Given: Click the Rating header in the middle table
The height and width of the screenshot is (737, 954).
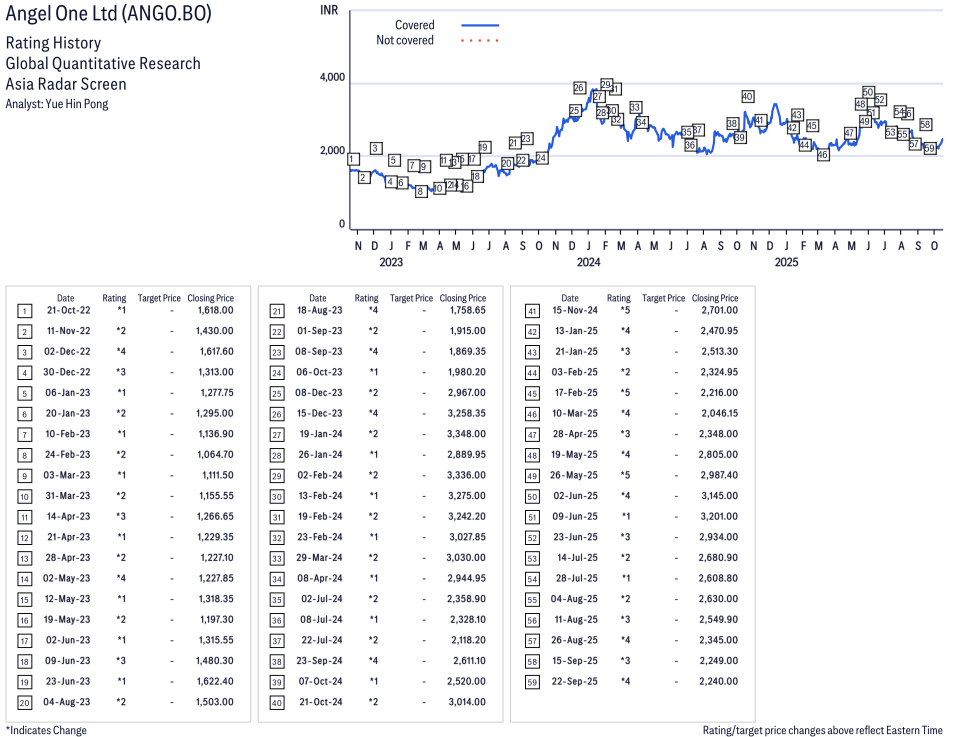Looking at the screenshot, I should [367, 298].
